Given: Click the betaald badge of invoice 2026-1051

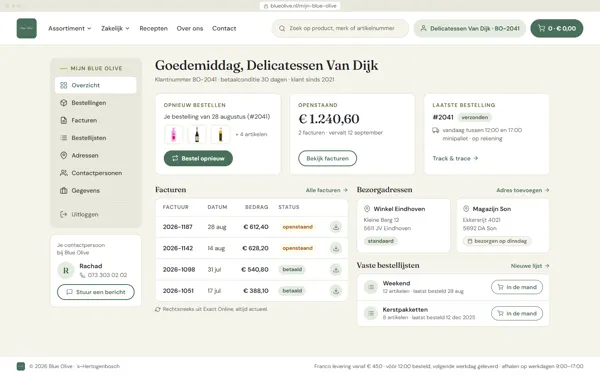Looking at the screenshot, I should [x=292, y=291].
